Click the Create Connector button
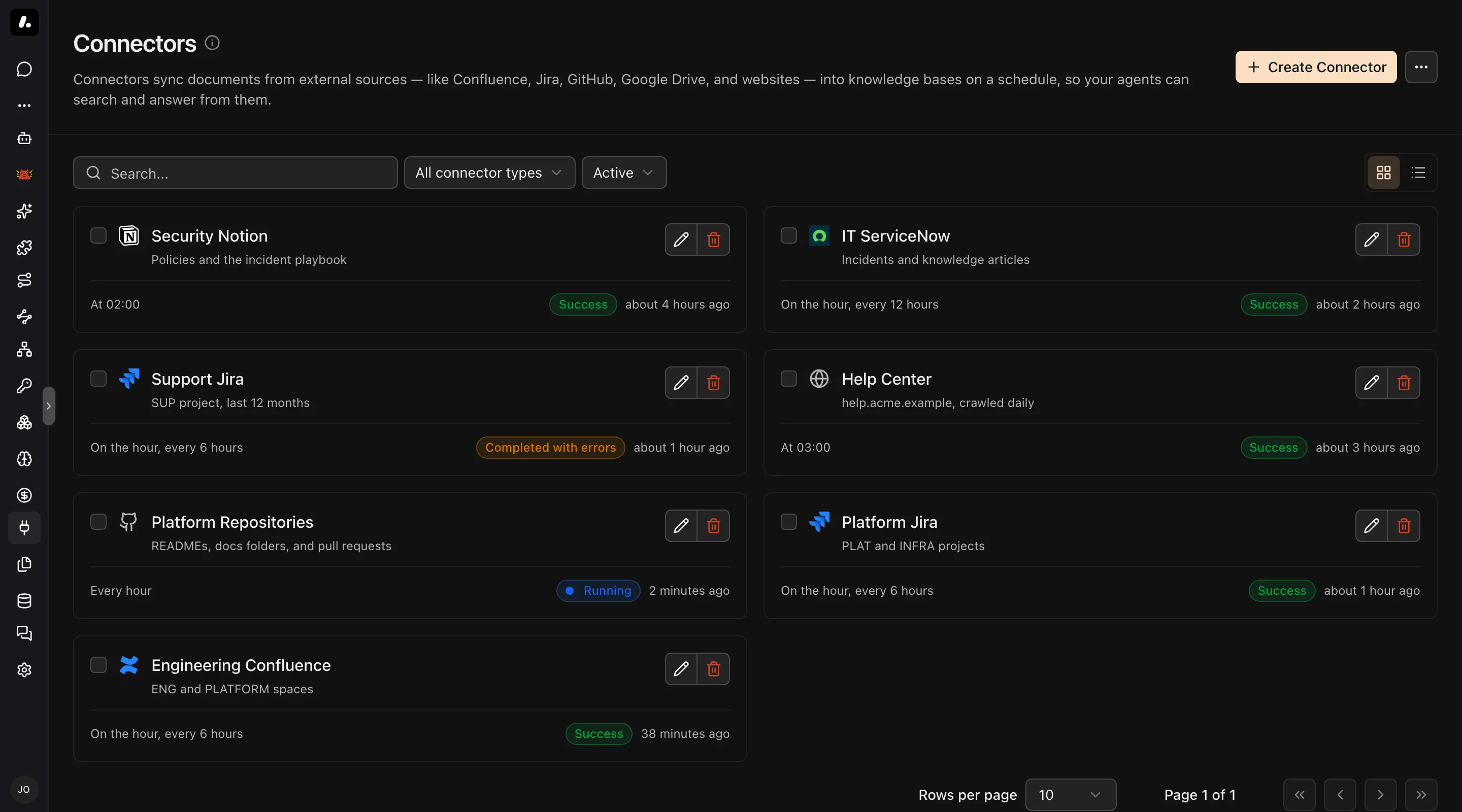 [x=1316, y=67]
